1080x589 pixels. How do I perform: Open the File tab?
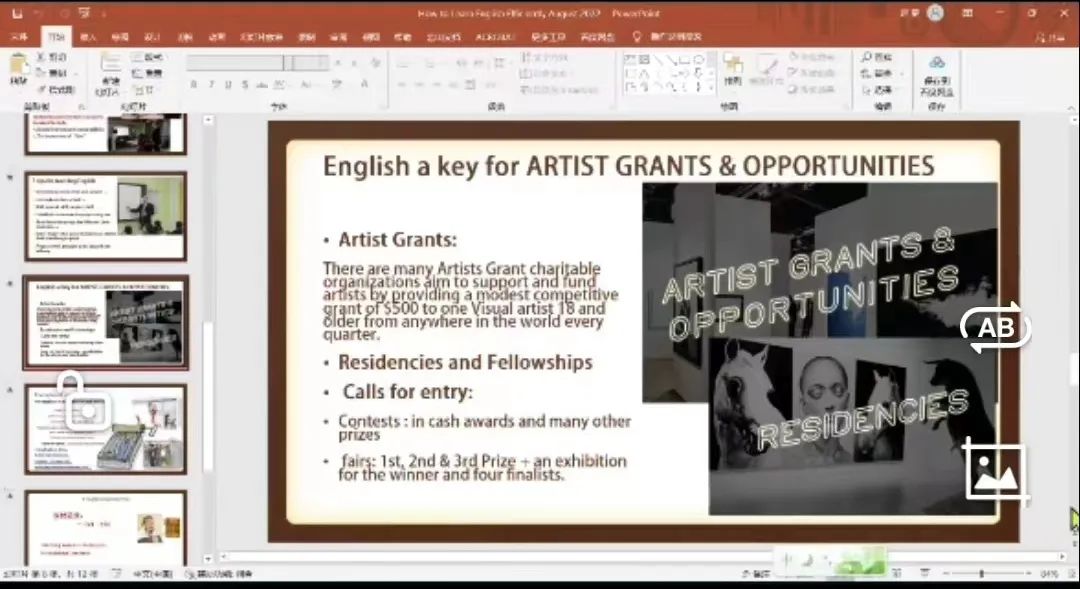(x=19, y=36)
